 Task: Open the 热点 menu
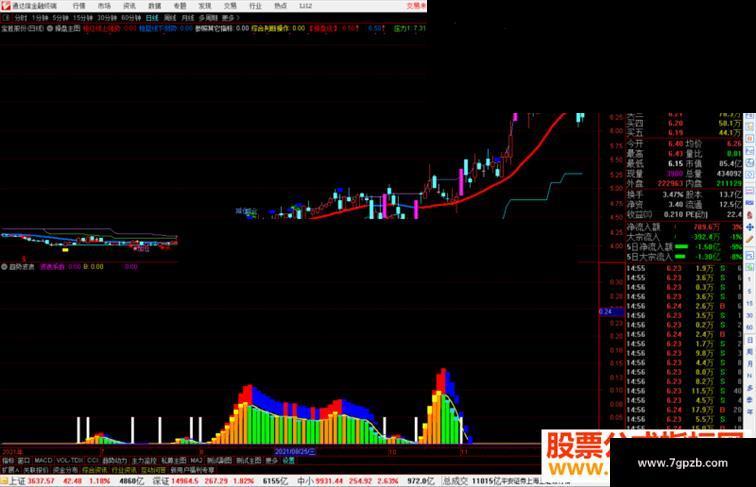(280, 6)
